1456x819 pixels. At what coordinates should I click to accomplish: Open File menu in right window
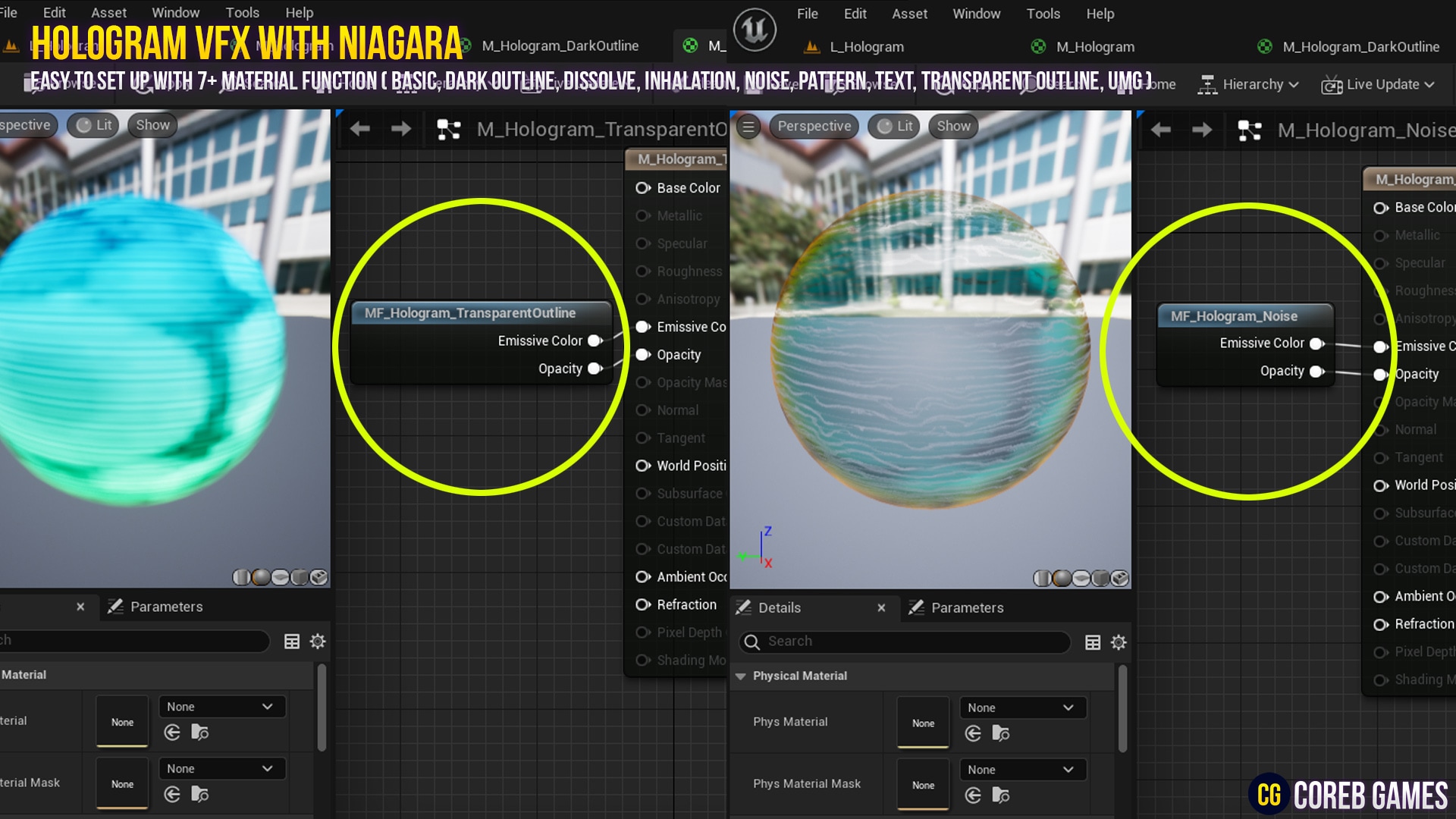pyautogui.click(x=808, y=14)
